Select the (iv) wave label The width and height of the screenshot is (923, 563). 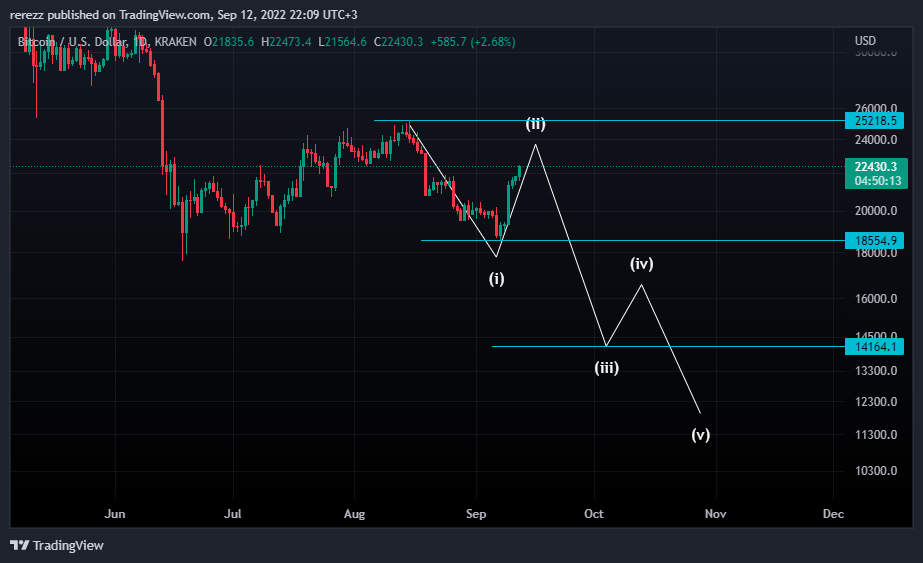[642, 264]
